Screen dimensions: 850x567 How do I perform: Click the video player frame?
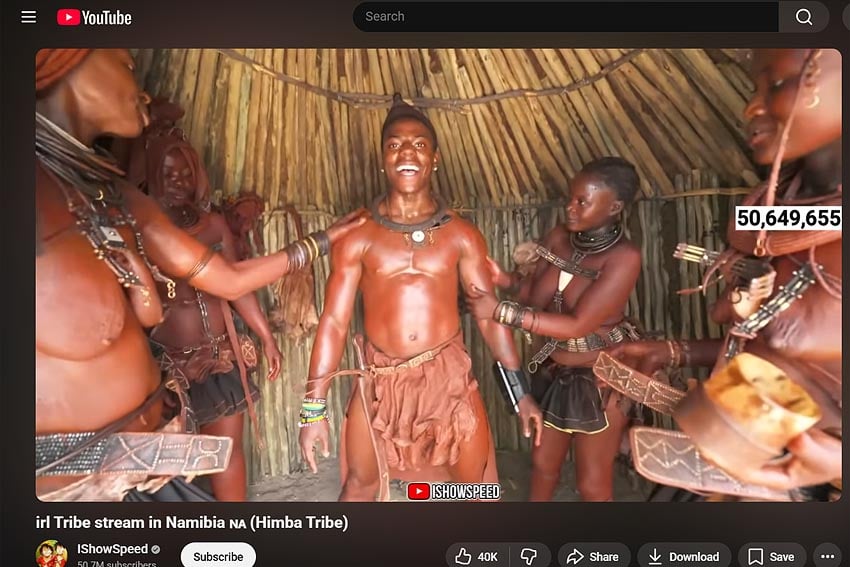tap(439, 275)
